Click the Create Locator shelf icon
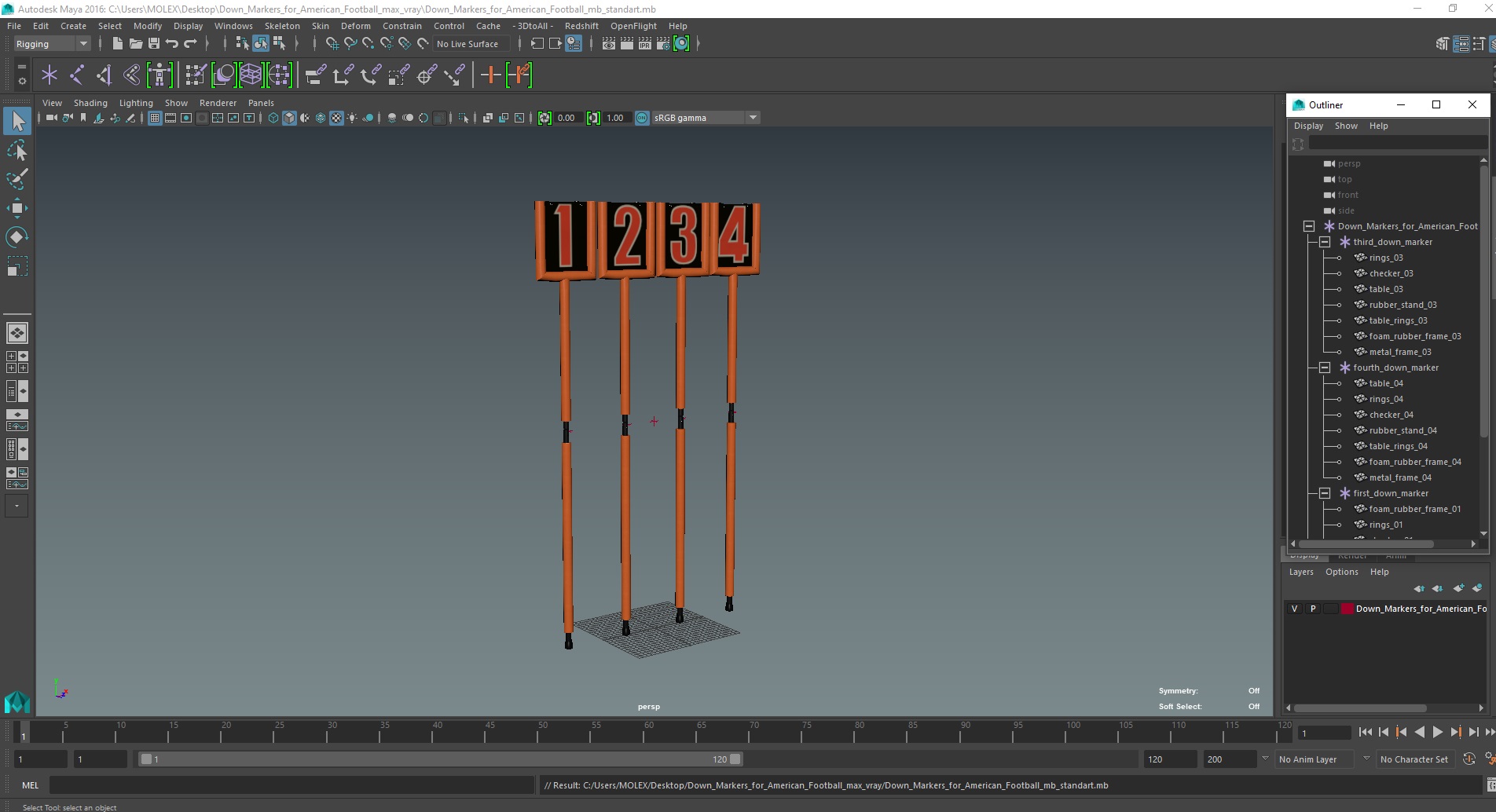1496x812 pixels. tap(49, 75)
